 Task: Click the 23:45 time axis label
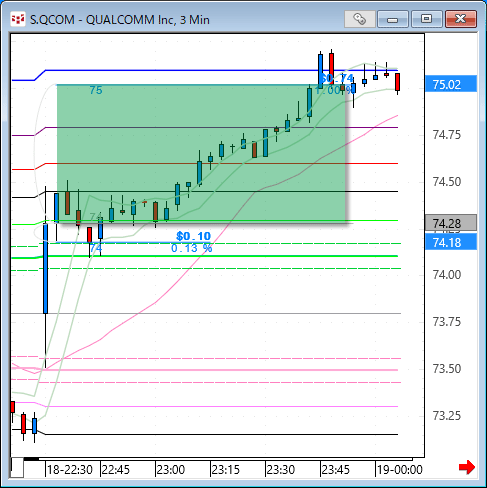tap(336, 470)
